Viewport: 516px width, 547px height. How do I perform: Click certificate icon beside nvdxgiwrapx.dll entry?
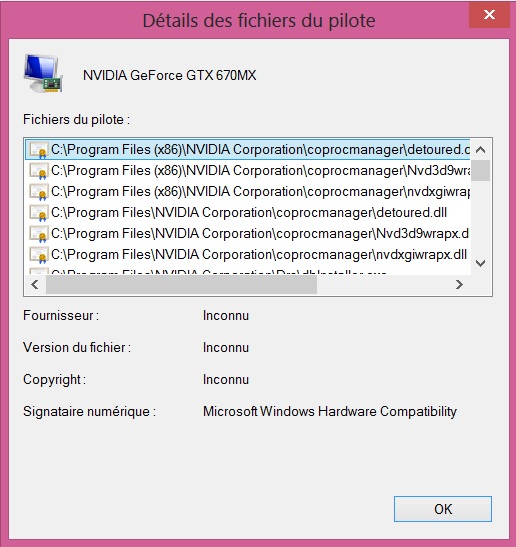tap(38, 255)
